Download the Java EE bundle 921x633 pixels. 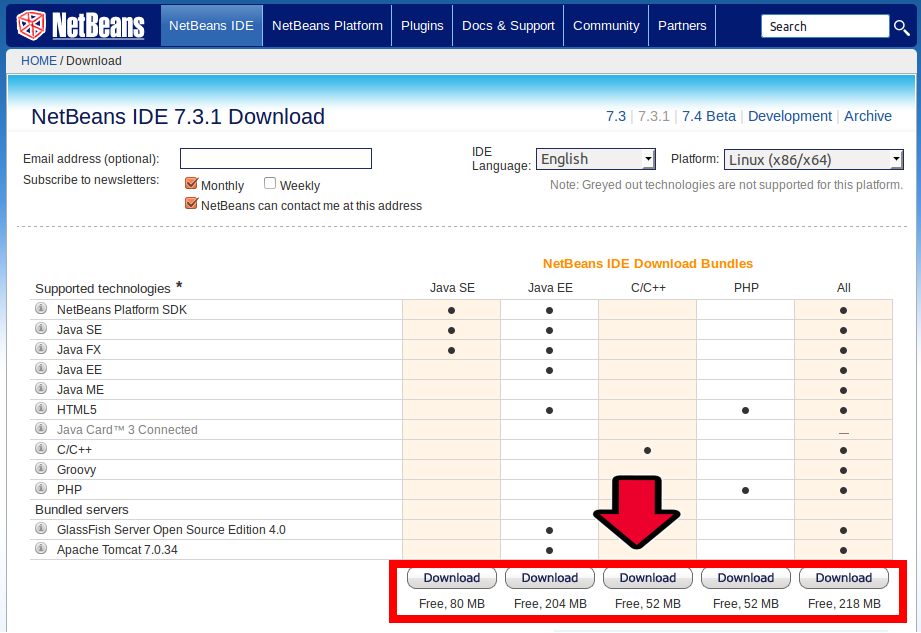(x=549, y=577)
